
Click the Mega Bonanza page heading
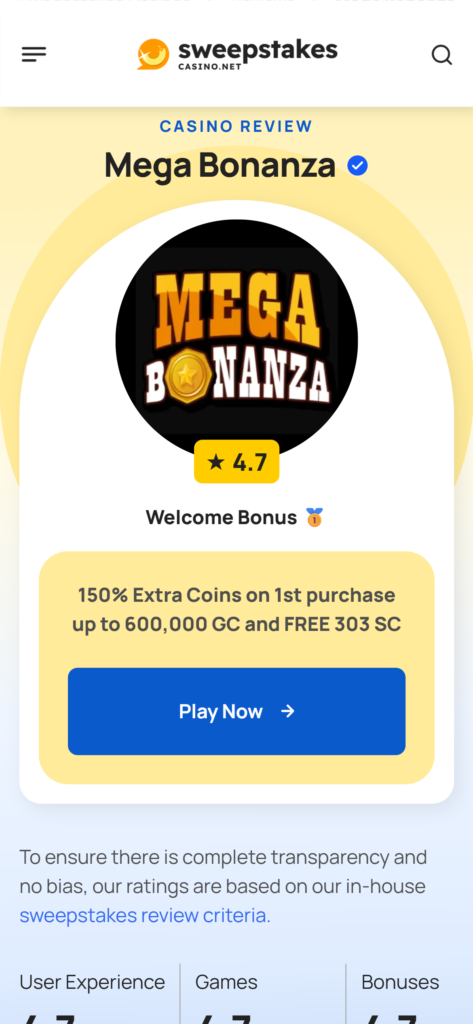pos(220,165)
